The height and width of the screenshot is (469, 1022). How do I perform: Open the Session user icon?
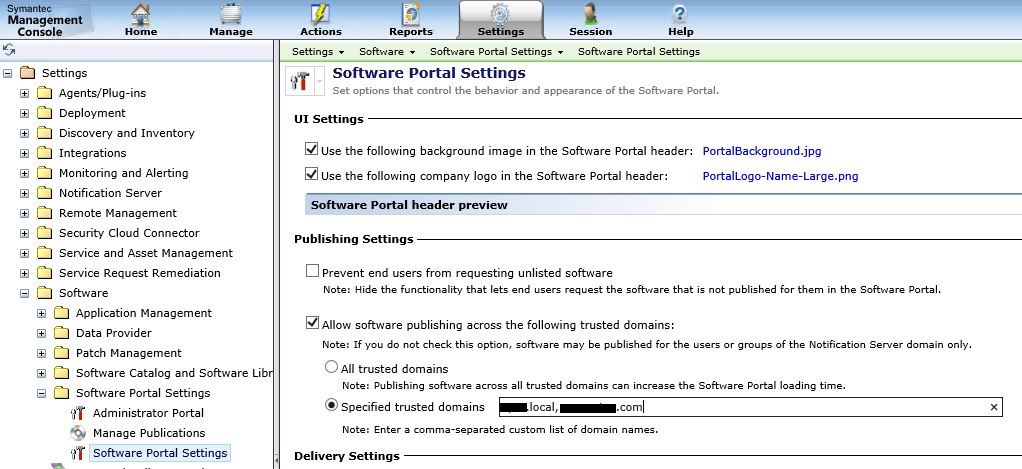591,14
